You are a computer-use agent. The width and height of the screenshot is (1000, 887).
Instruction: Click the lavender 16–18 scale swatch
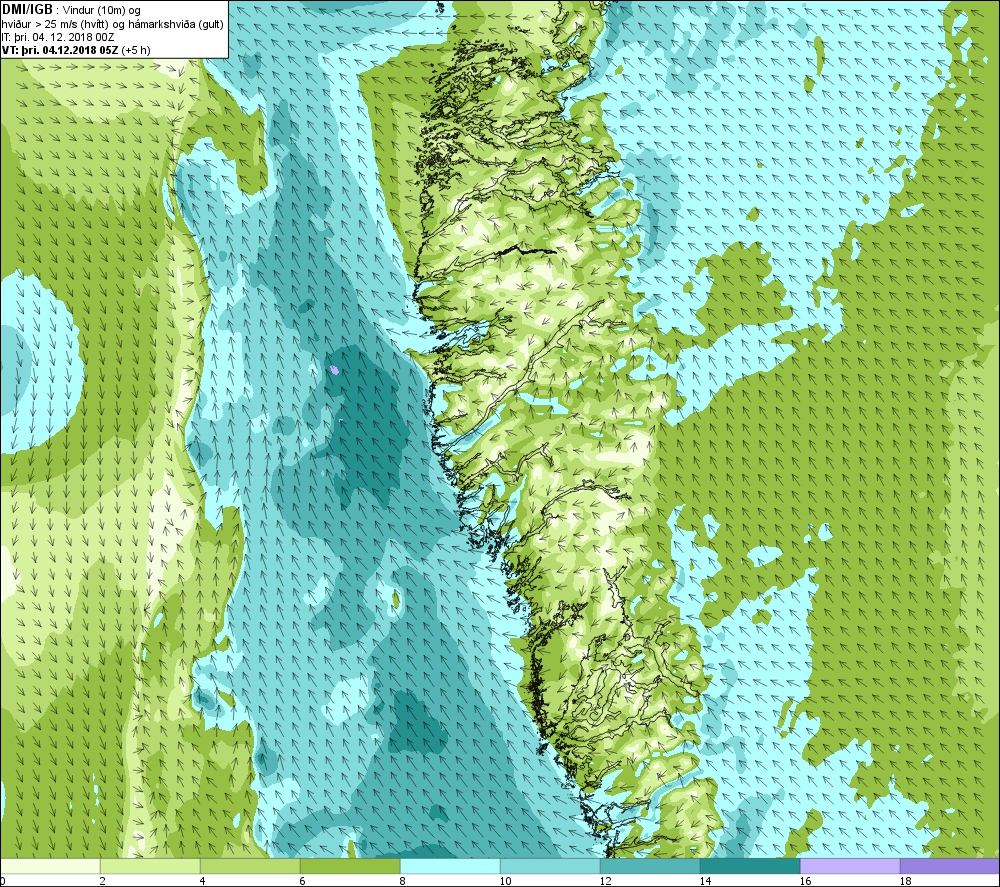850,866
